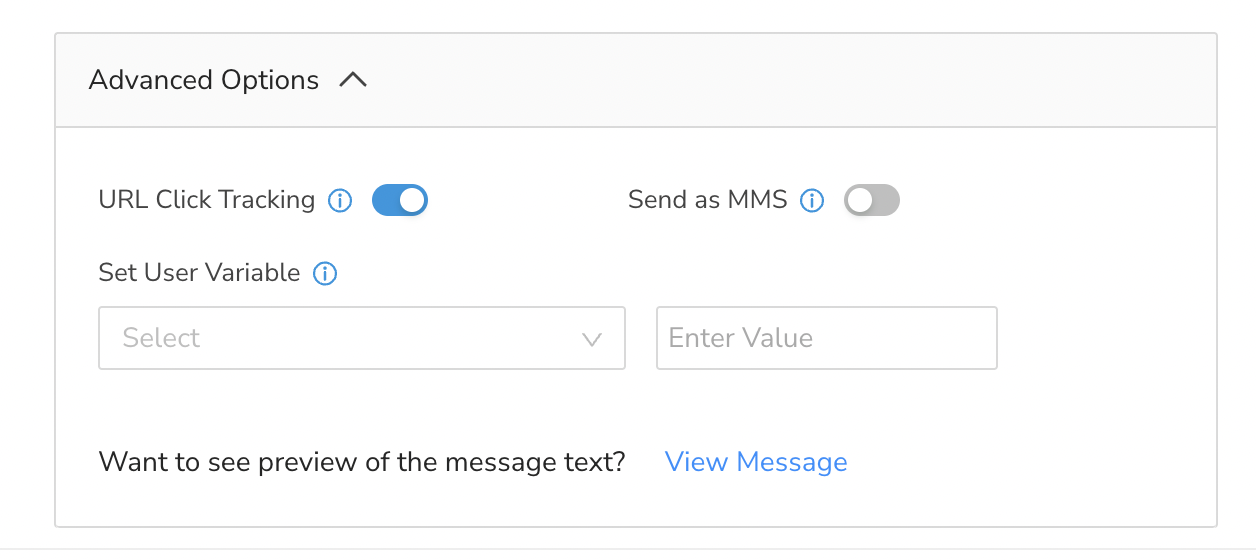This screenshot has width=1256, height=560.
Task: Click the Select placeholder text in the combo box
Action: coord(161,338)
